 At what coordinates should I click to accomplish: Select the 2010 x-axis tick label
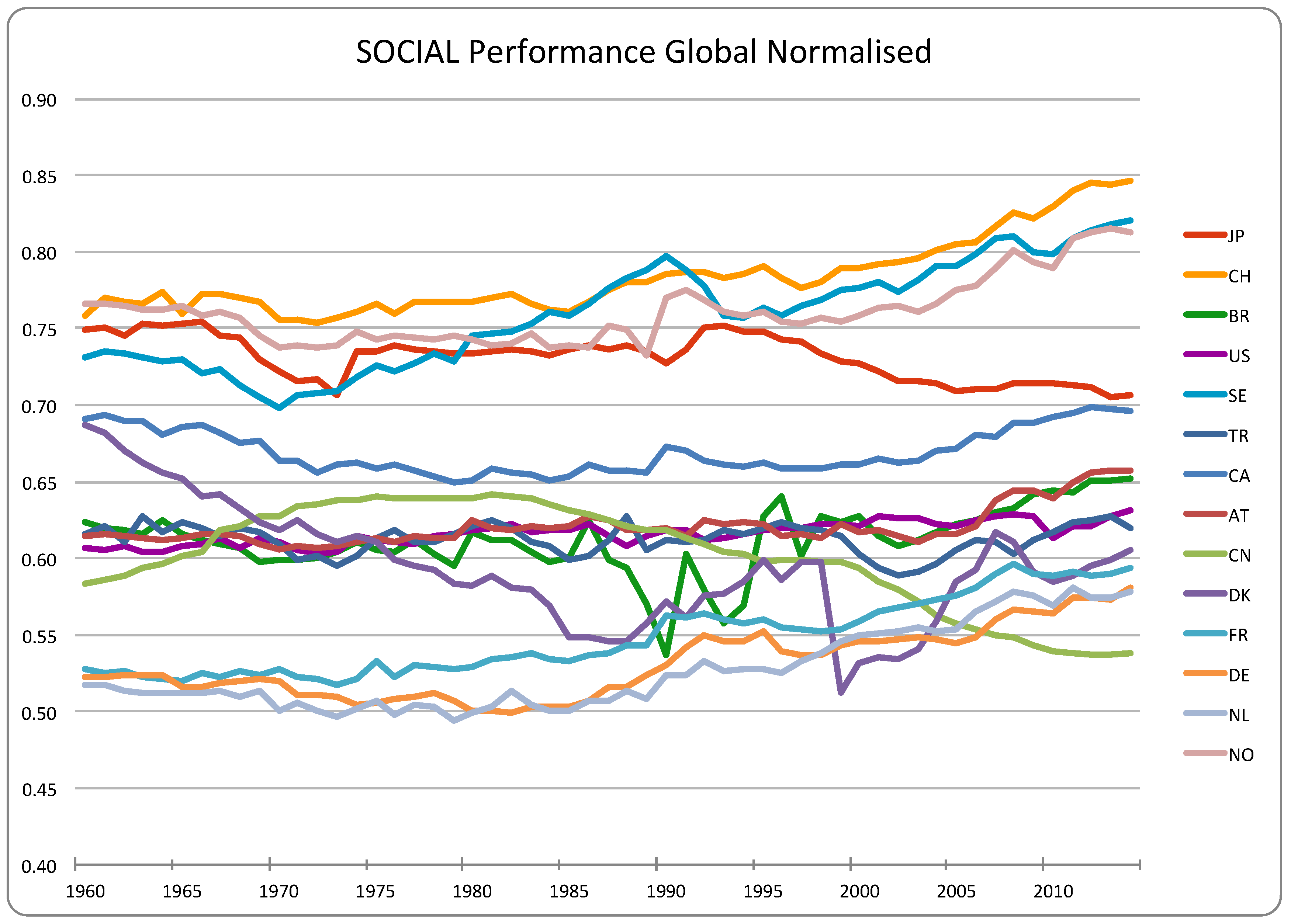(x=1053, y=892)
